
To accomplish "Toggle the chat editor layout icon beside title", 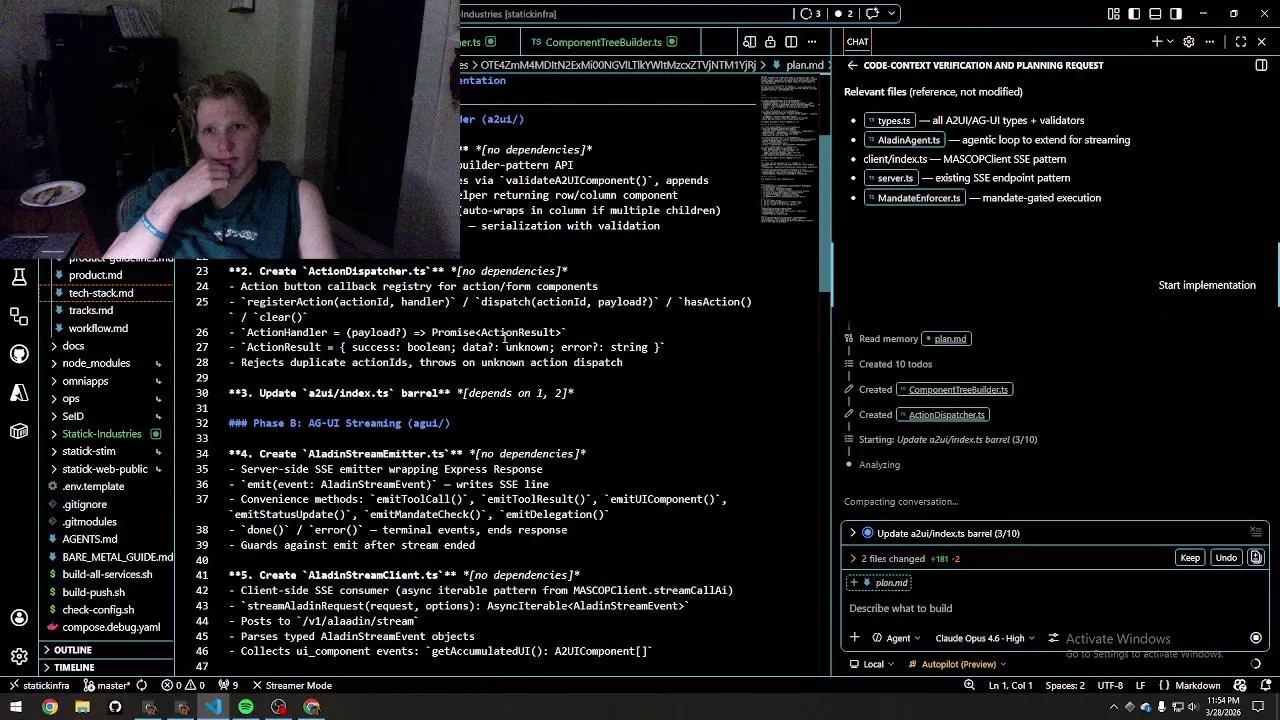I will tap(1261, 65).
